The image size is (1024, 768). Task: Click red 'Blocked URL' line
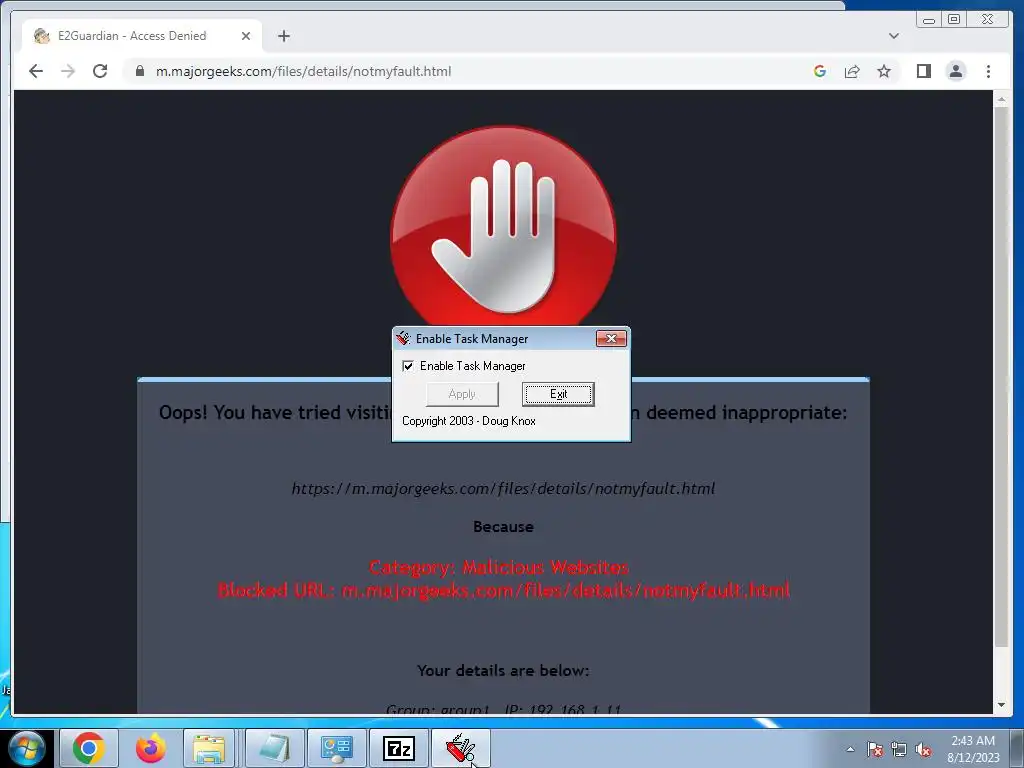[x=503, y=590]
